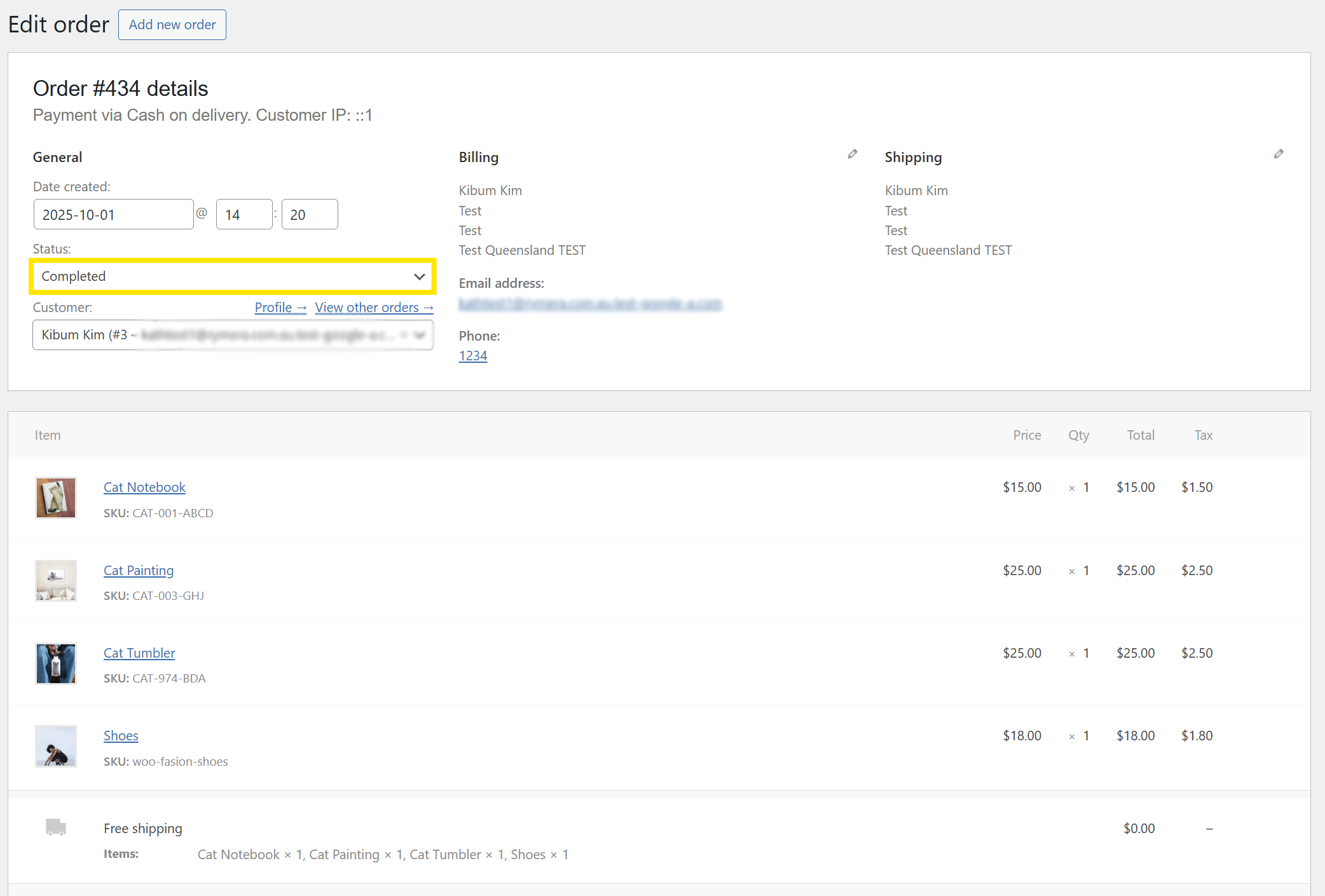This screenshot has height=896, width=1325.
Task: Click the Free shipping truck icon
Action: [x=56, y=827]
